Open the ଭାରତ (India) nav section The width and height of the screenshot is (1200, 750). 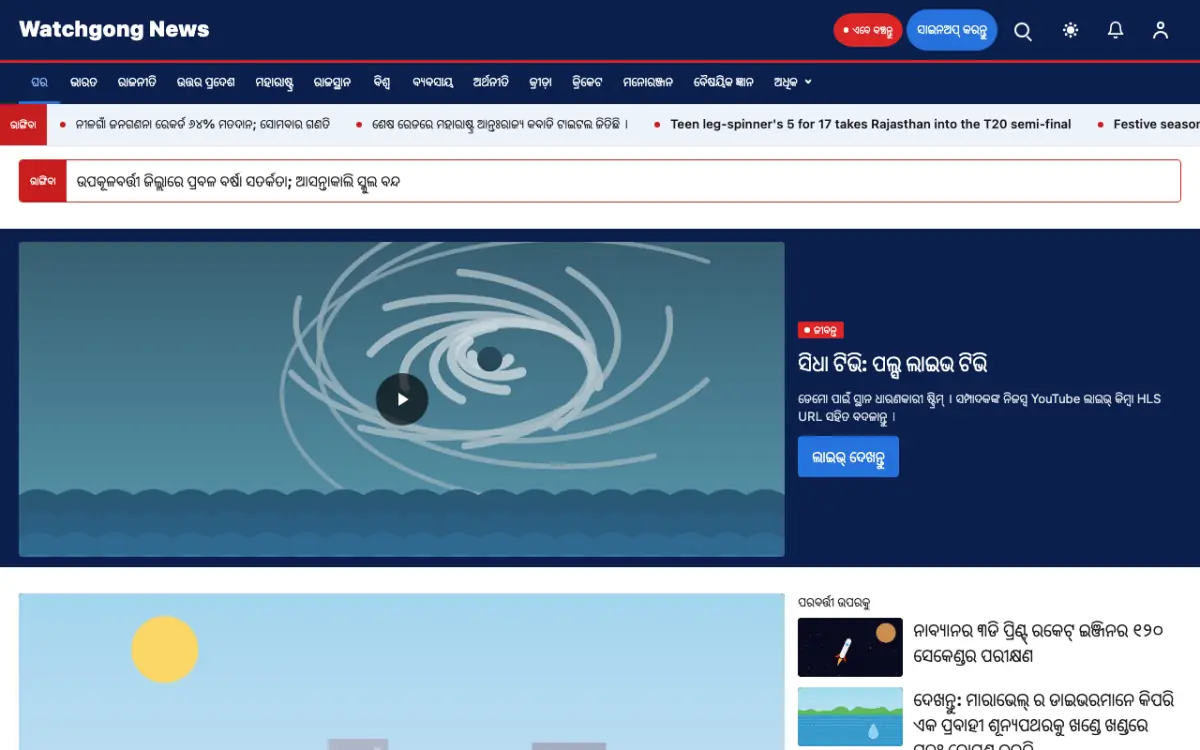[84, 82]
